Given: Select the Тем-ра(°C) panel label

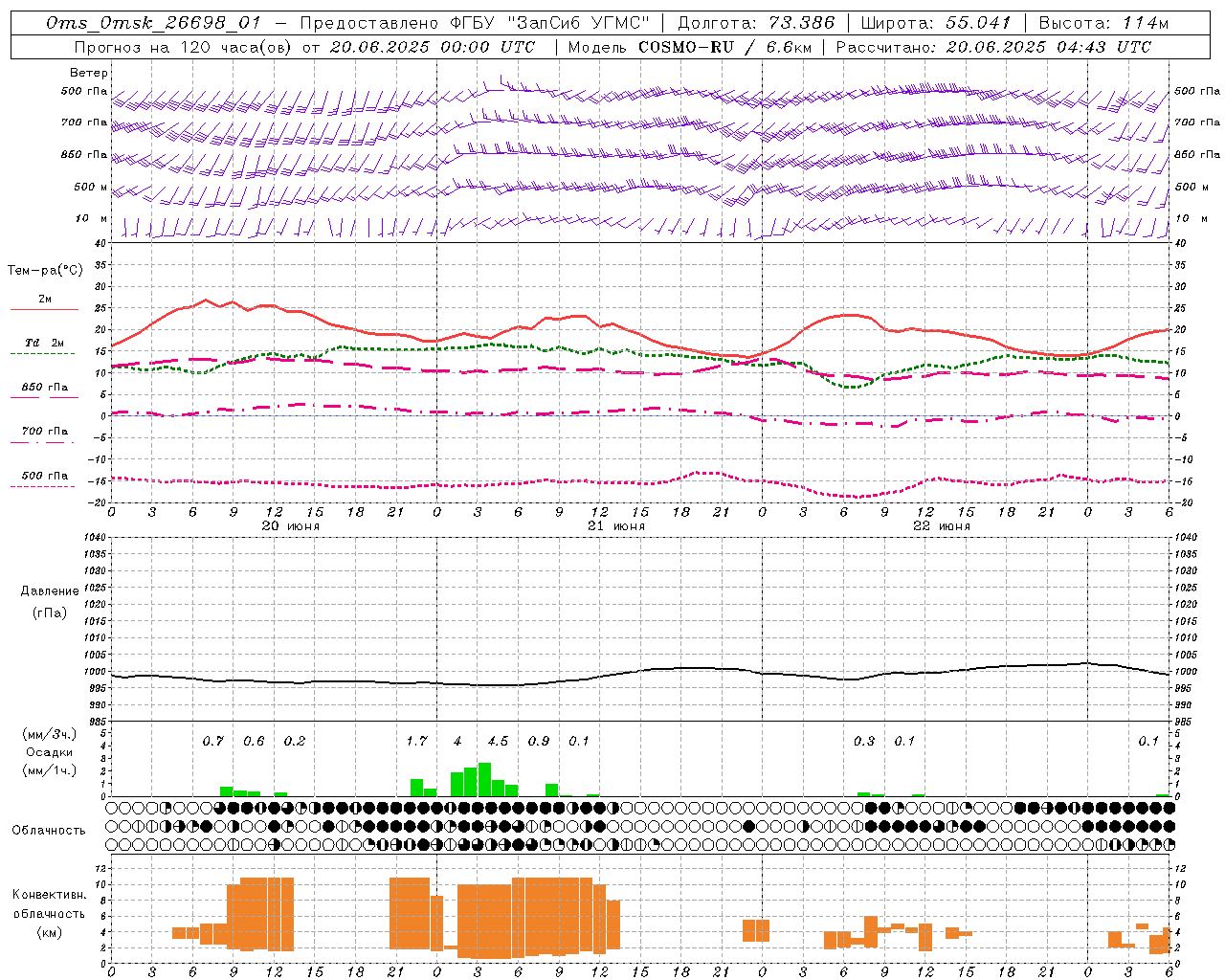Looking at the screenshot, I should [45, 271].
